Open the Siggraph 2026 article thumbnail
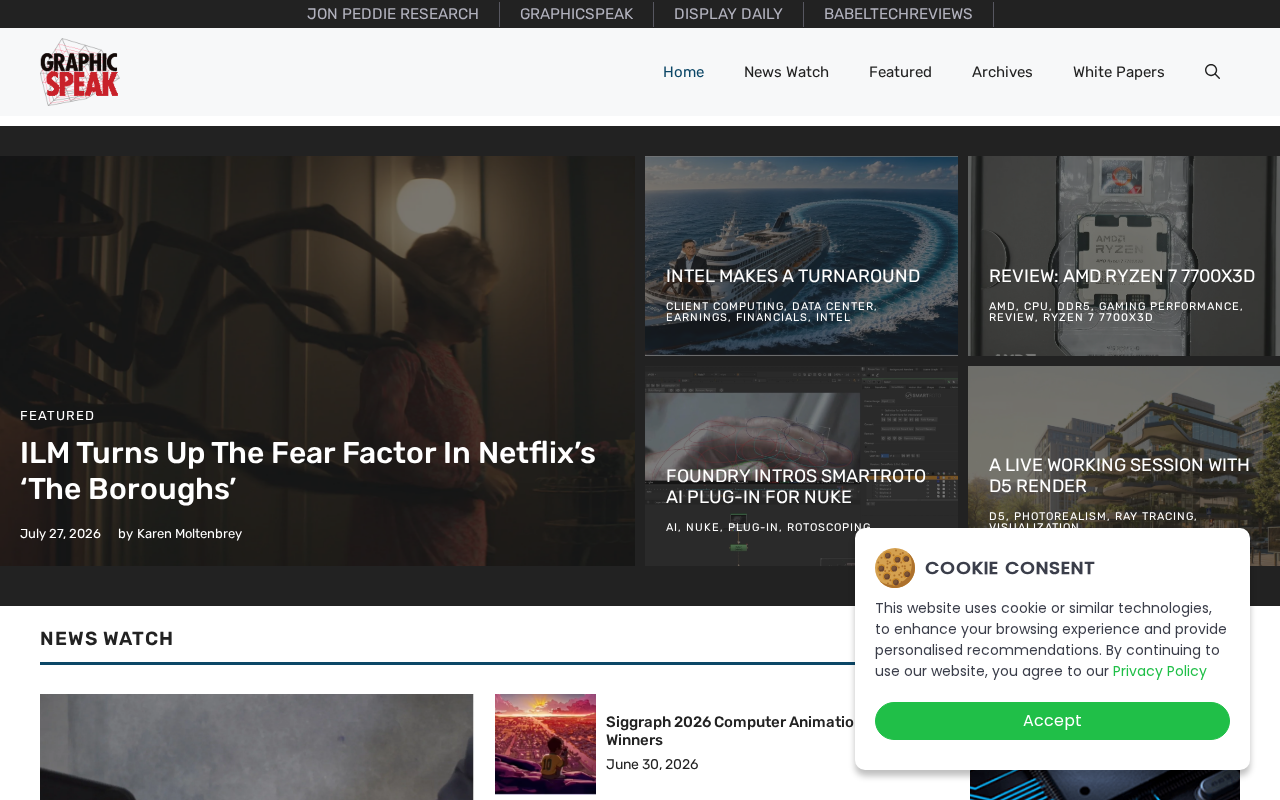 (x=545, y=744)
